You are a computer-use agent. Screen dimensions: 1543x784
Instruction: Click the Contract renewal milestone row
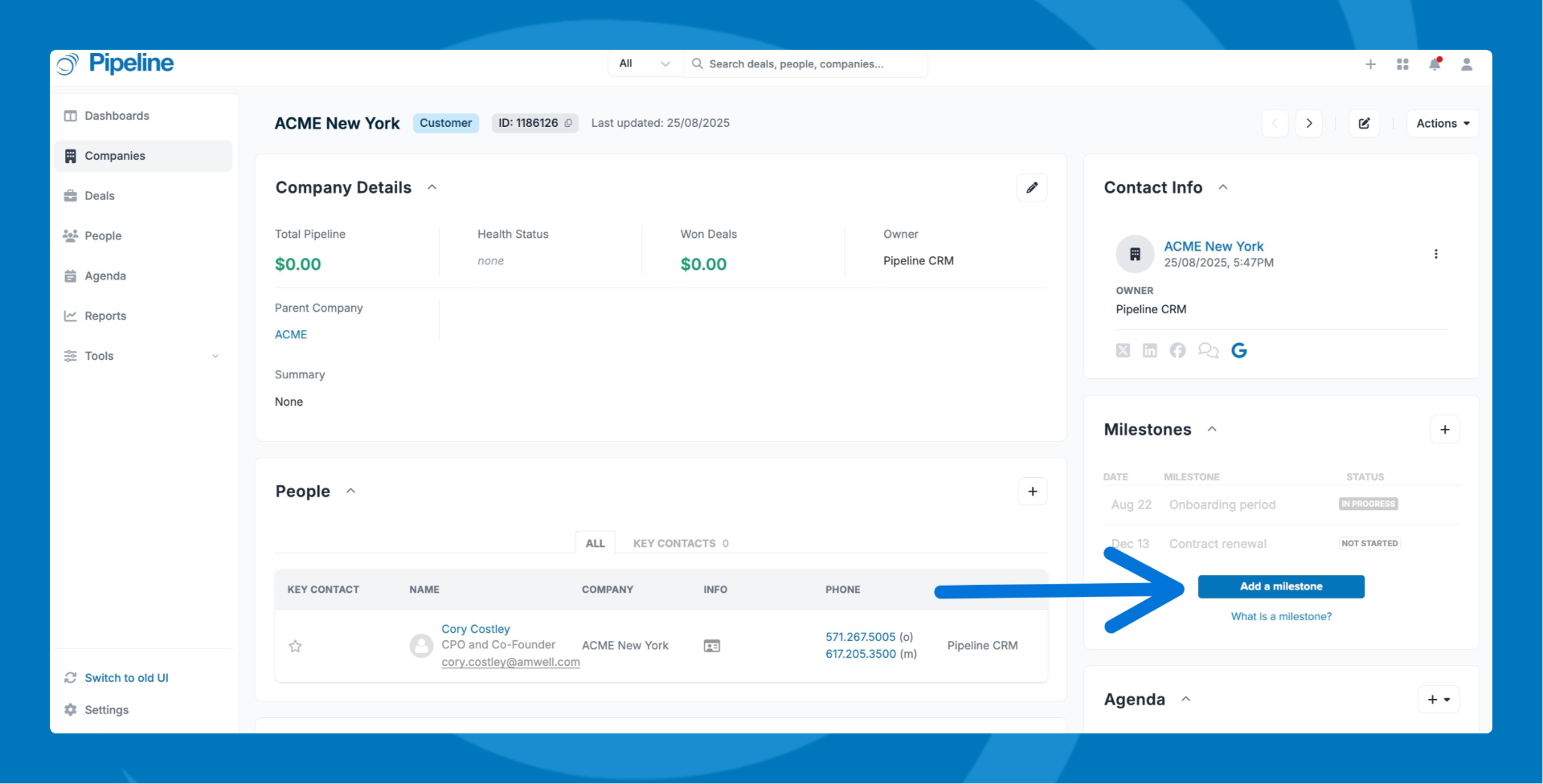[x=1281, y=544]
